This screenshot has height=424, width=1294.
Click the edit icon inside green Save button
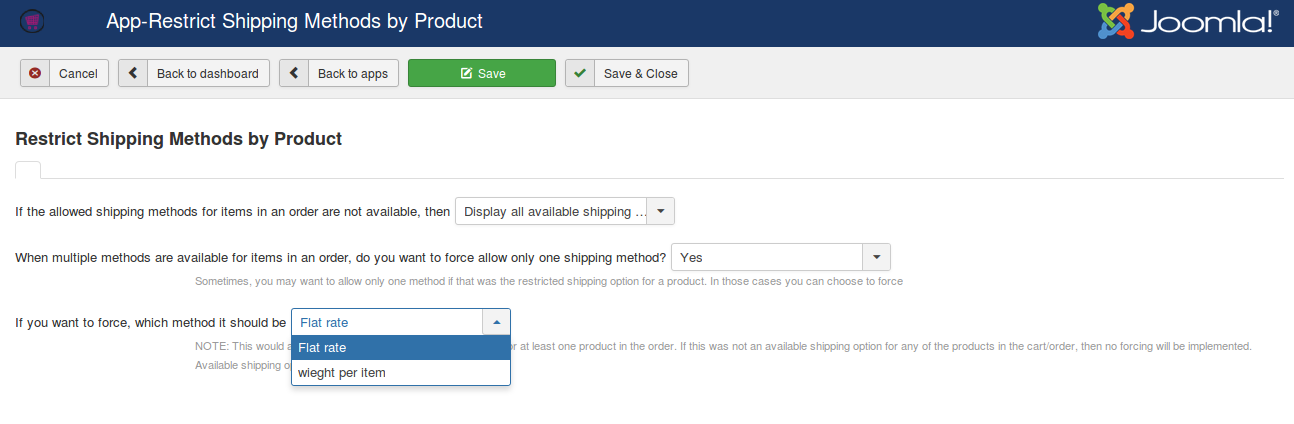point(466,74)
